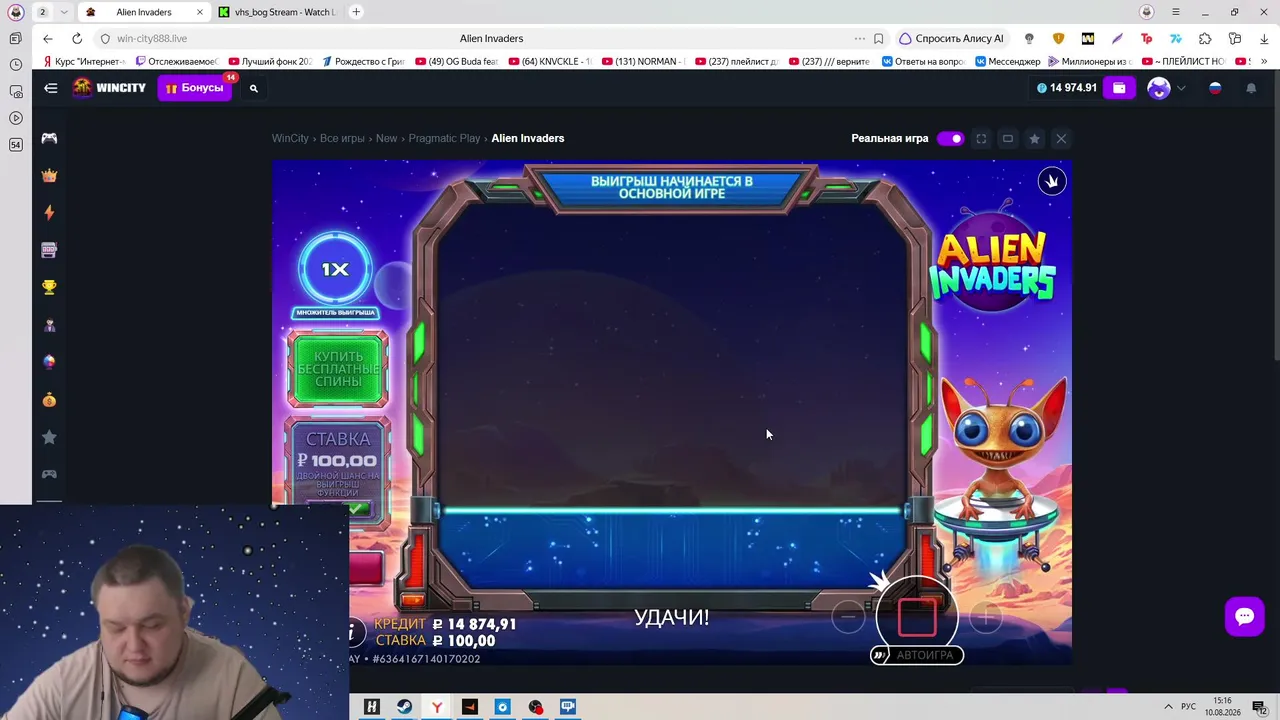Open browser history clock in side panel

[15, 64]
